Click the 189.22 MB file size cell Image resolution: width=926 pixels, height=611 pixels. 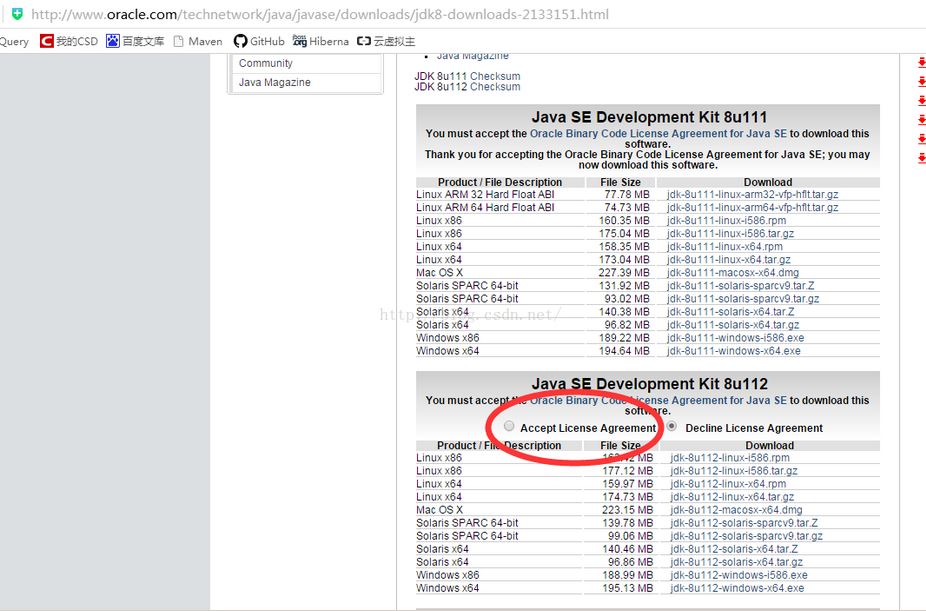click(x=624, y=338)
